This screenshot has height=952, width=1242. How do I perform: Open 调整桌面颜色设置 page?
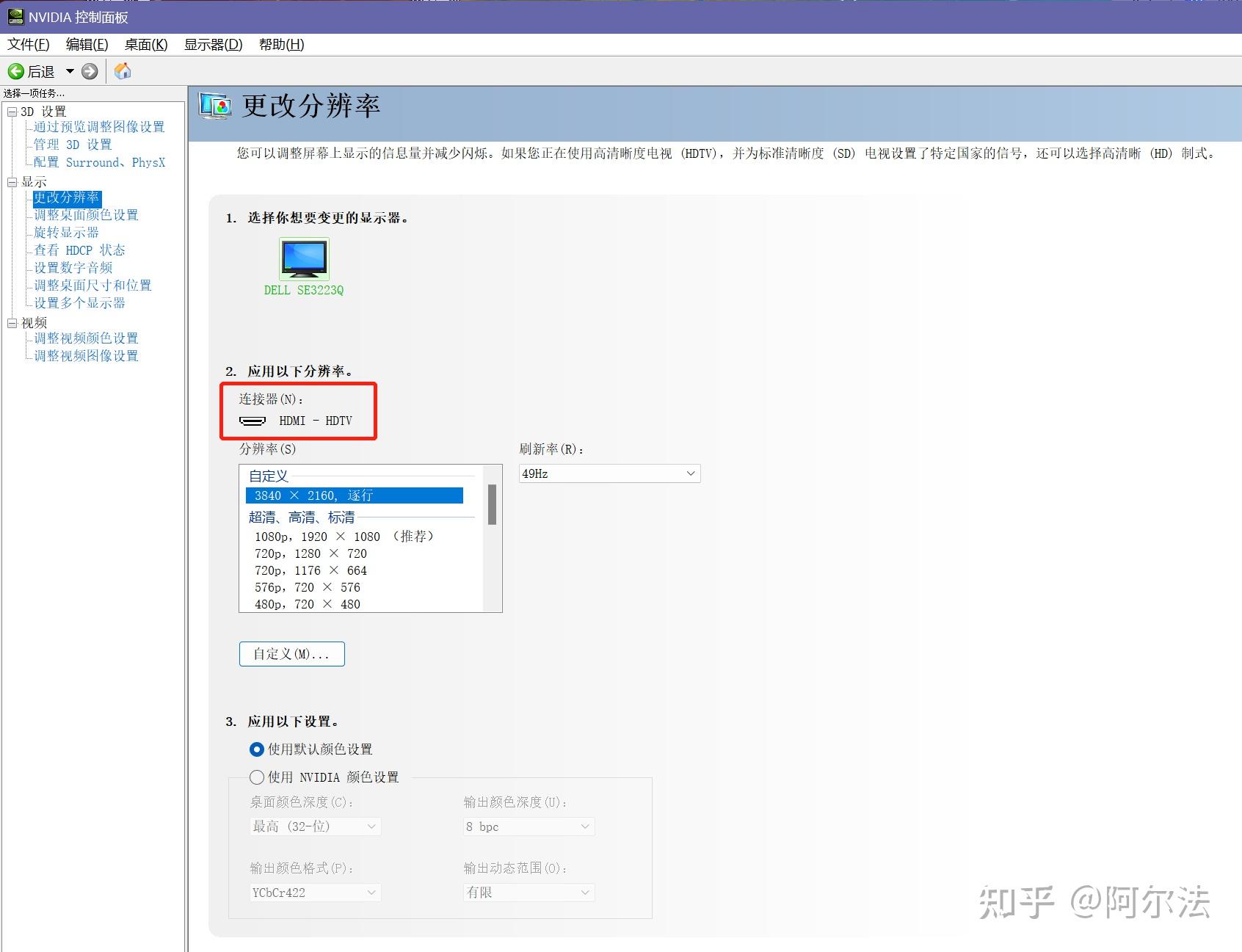coord(86,215)
